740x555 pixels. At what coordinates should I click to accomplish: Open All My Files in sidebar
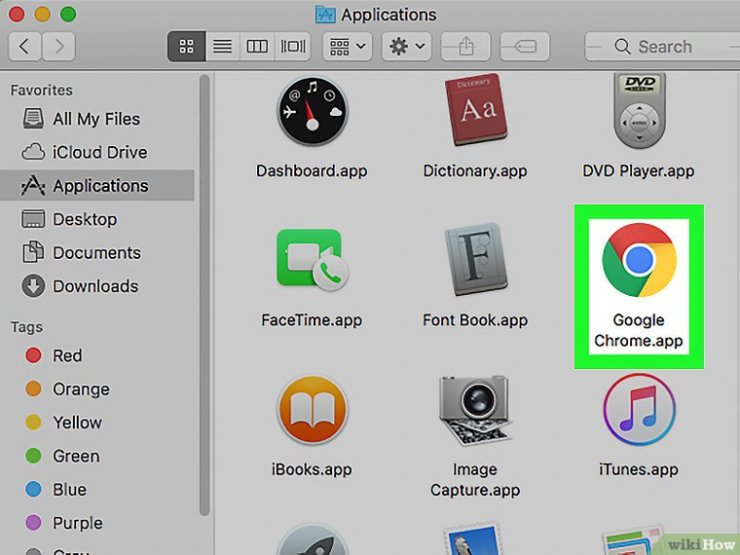pos(97,119)
